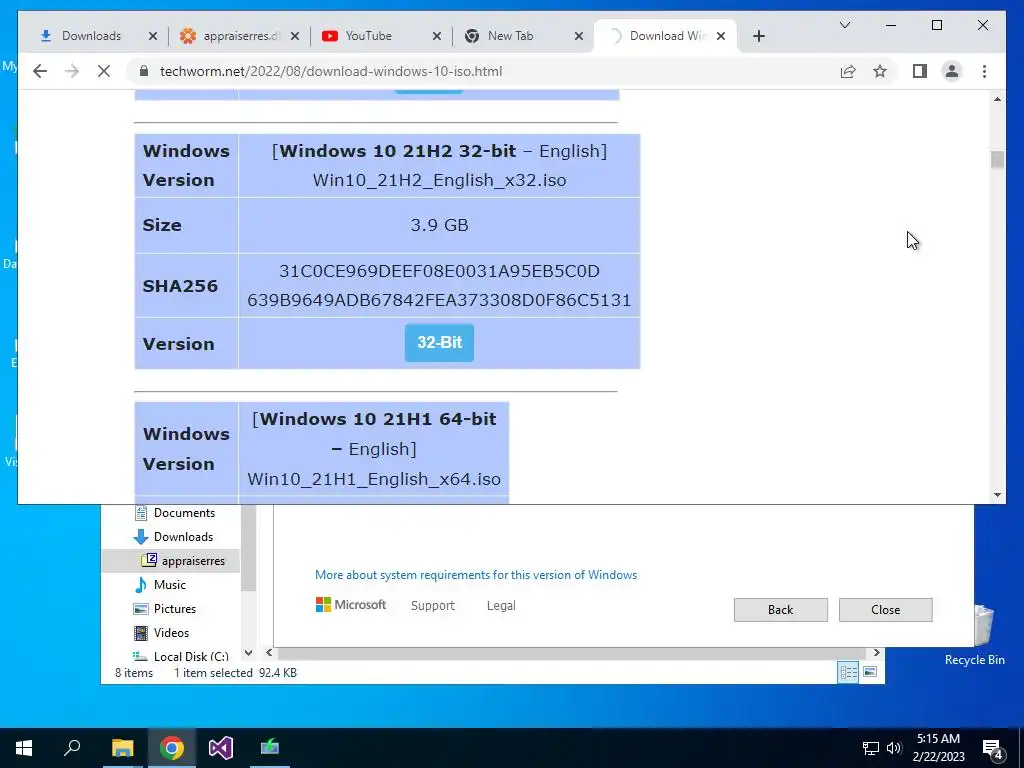Switch to the YouTube tab

(x=381, y=36)
